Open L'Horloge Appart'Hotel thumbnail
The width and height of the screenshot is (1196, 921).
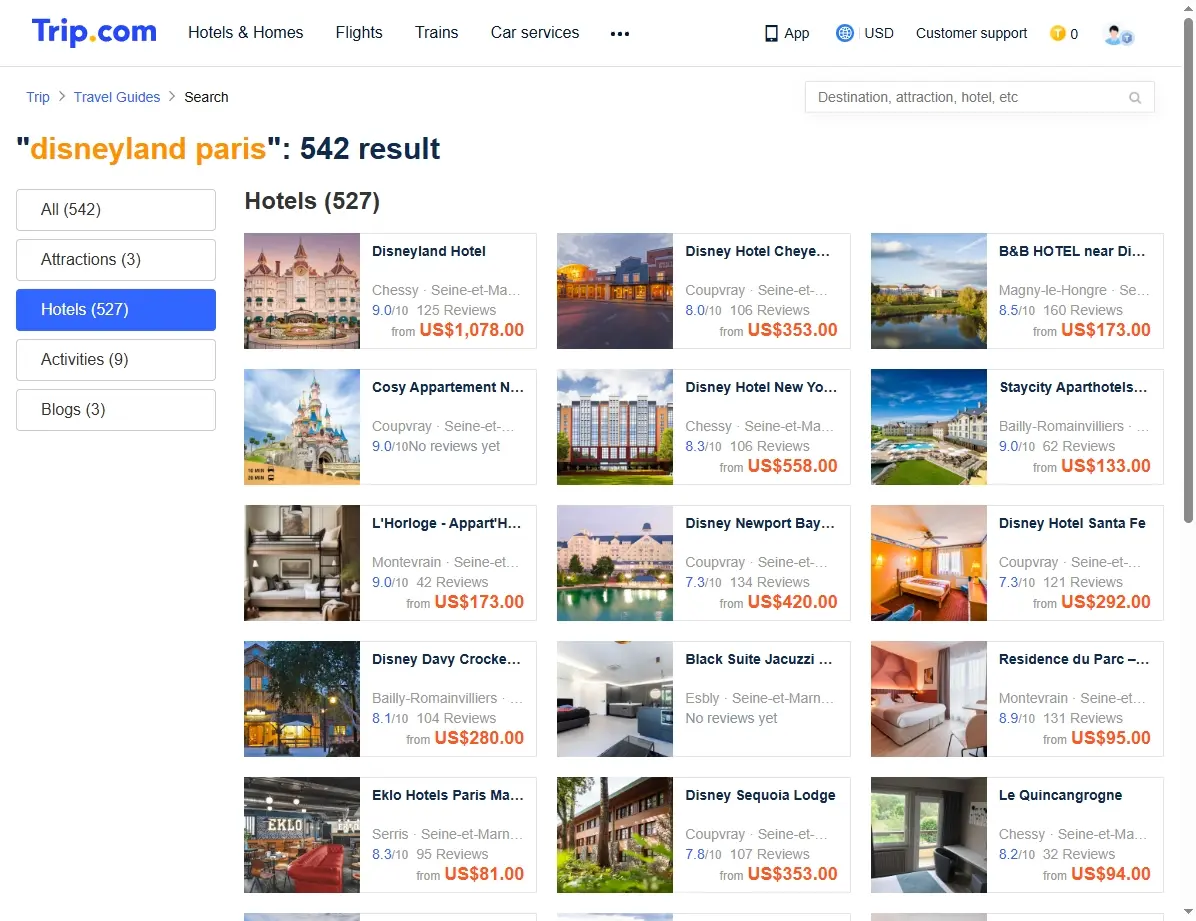(302, 562)
